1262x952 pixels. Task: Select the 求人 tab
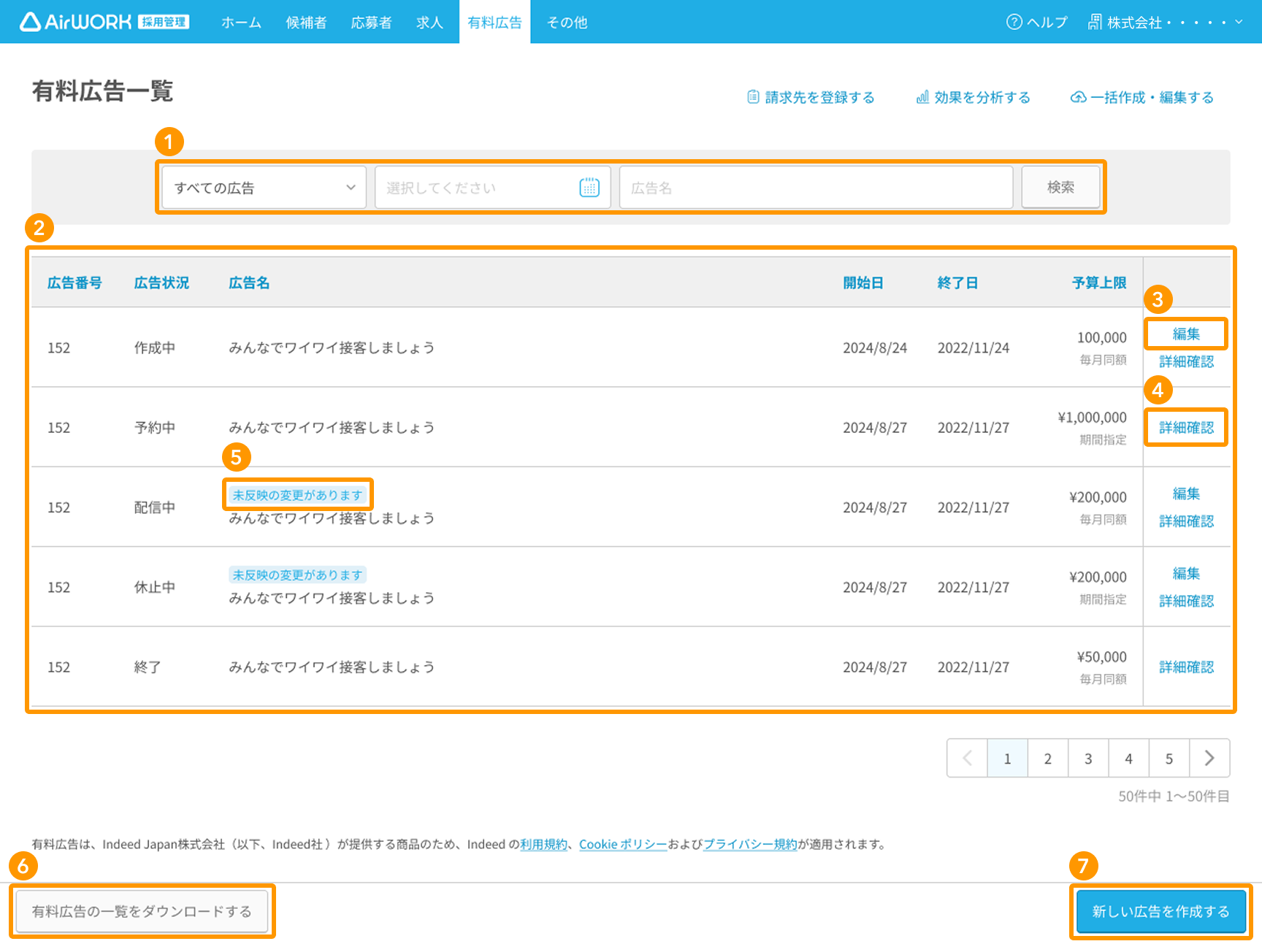(429, 23)
